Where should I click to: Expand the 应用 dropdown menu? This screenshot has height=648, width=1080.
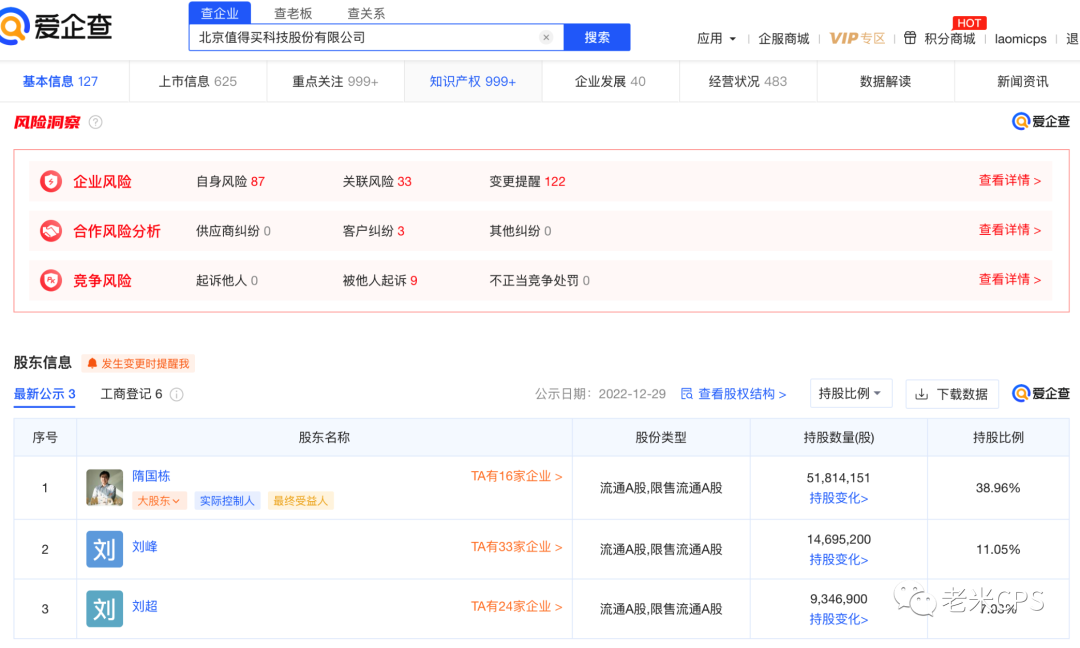[x=716, y=39]
